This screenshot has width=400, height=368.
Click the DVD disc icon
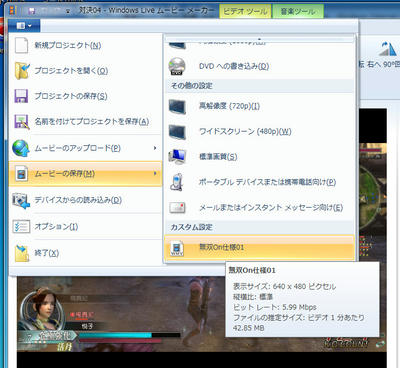click(177, 66)
